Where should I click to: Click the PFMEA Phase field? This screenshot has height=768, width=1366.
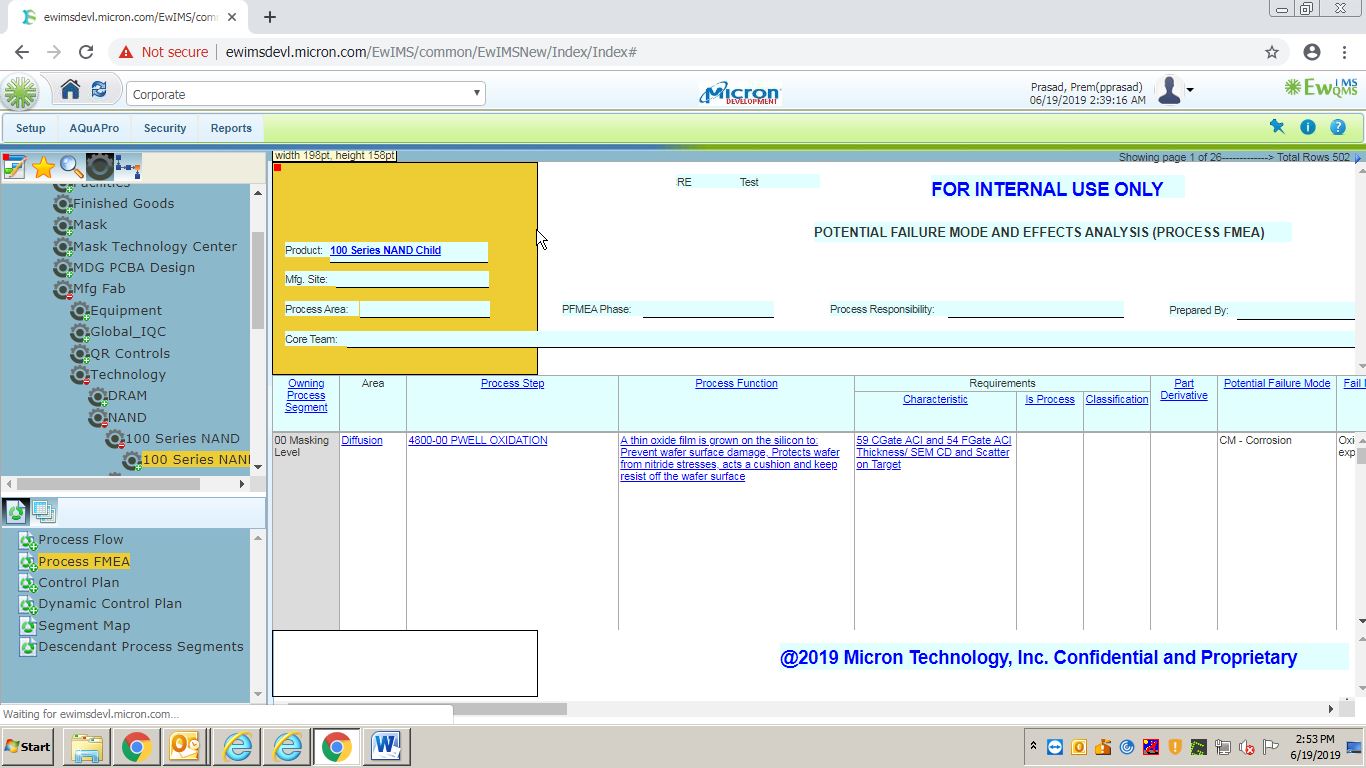[708, 309]
